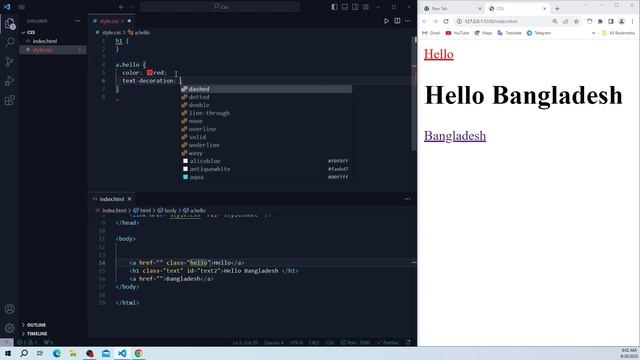
Task: Click the Port 5500 Live Server status
Action: (x=355, y=342)
